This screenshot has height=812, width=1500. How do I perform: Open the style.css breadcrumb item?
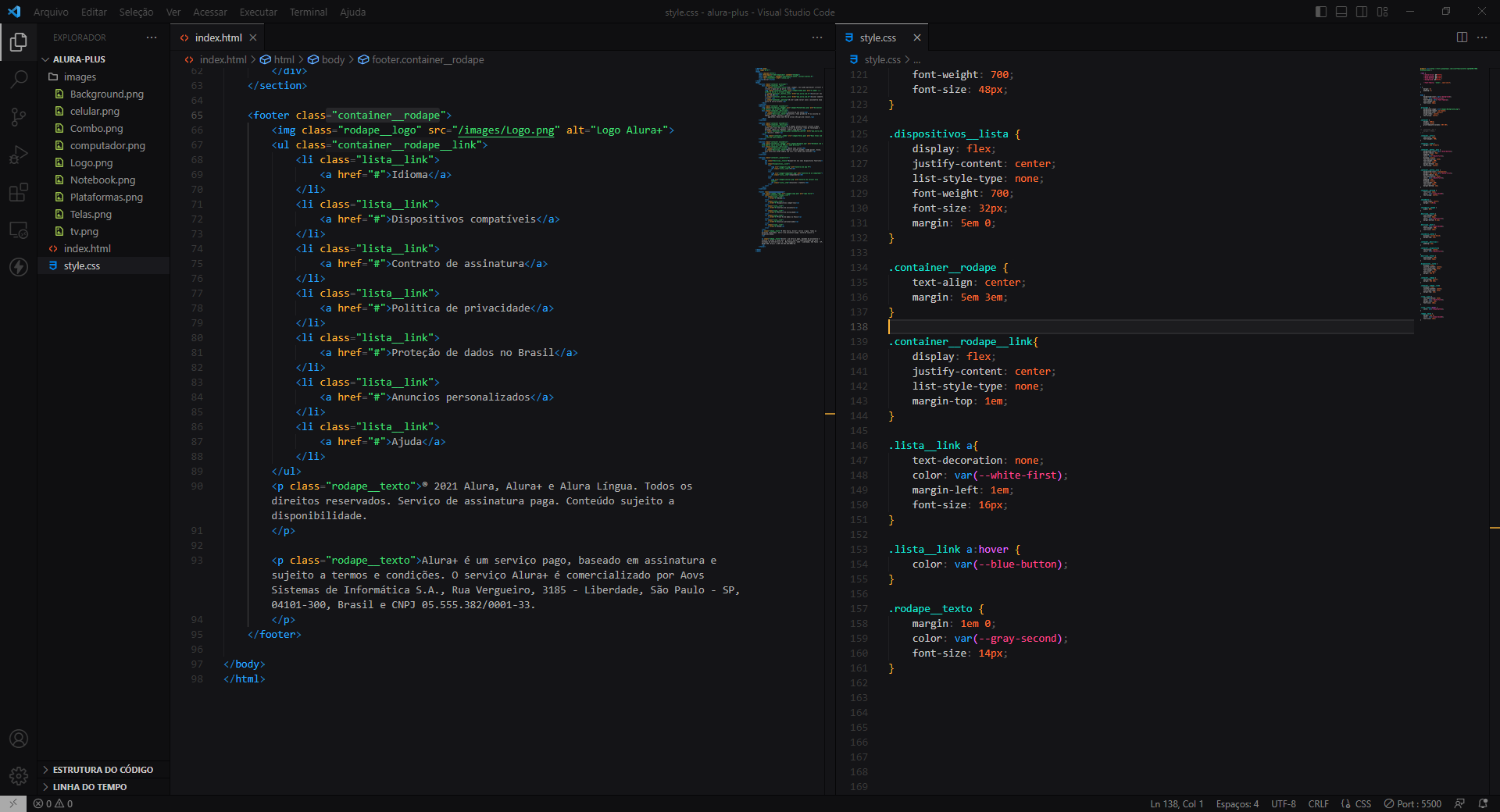point(875,59)
